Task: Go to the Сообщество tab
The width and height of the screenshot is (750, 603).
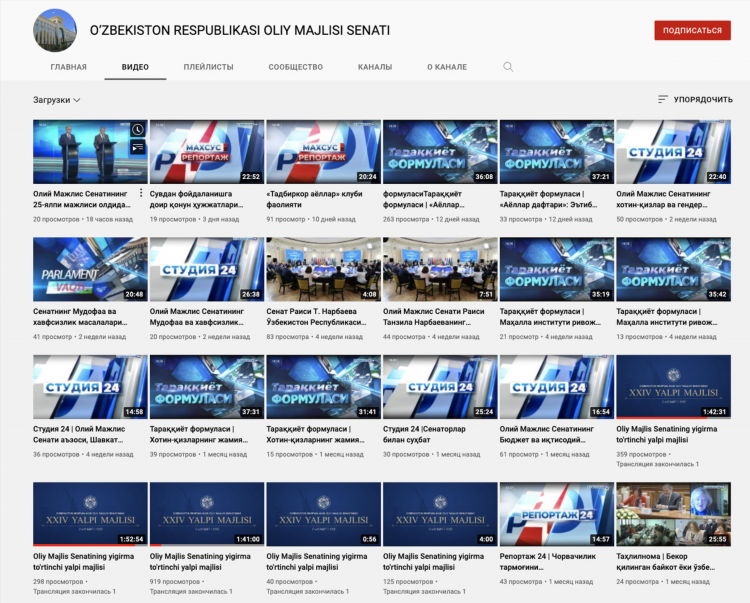Action: click(x=296, y=67)
